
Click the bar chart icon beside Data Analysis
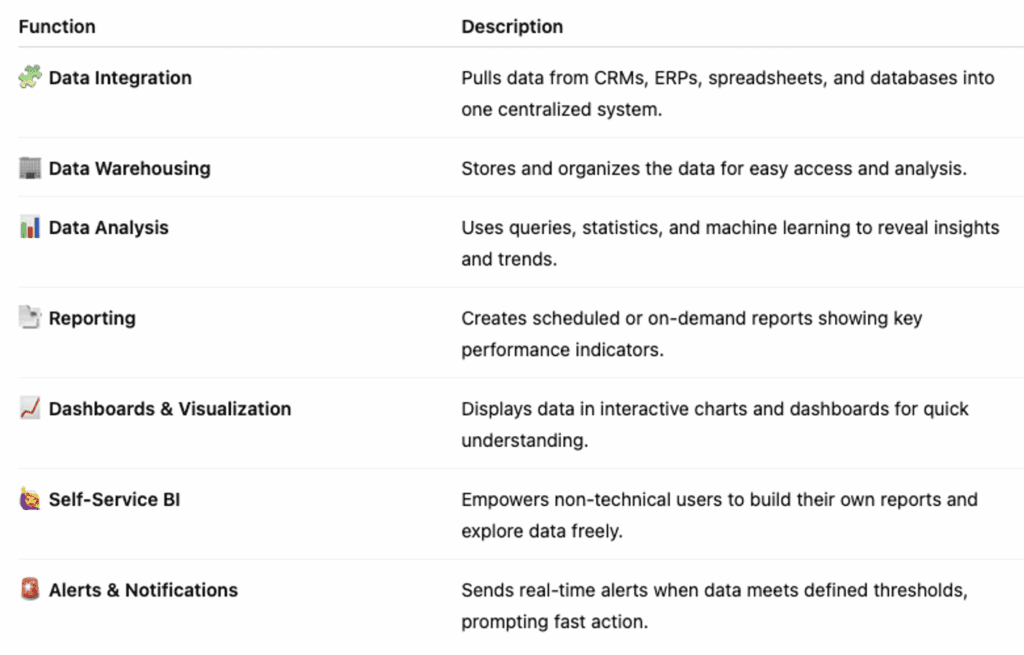[30, 228]
